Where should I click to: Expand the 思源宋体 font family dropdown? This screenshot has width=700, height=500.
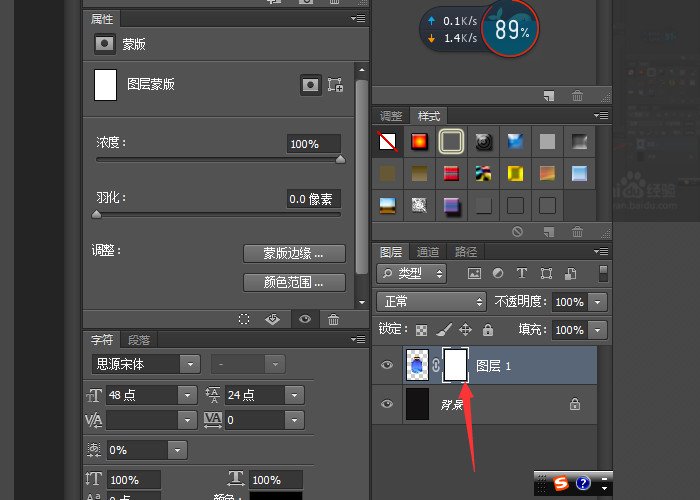tap(190, 364)
